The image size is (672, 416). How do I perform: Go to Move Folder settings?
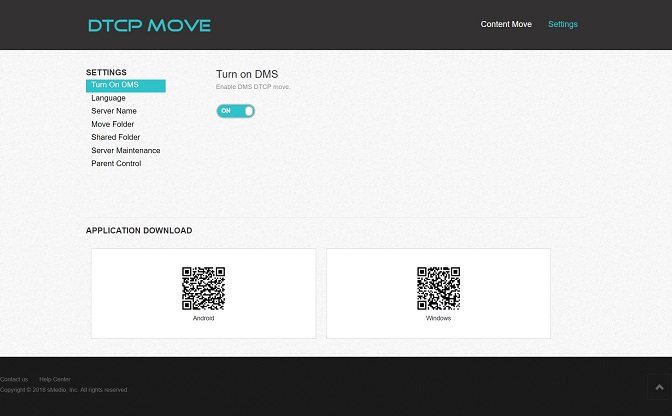click(x=112, y=124)
